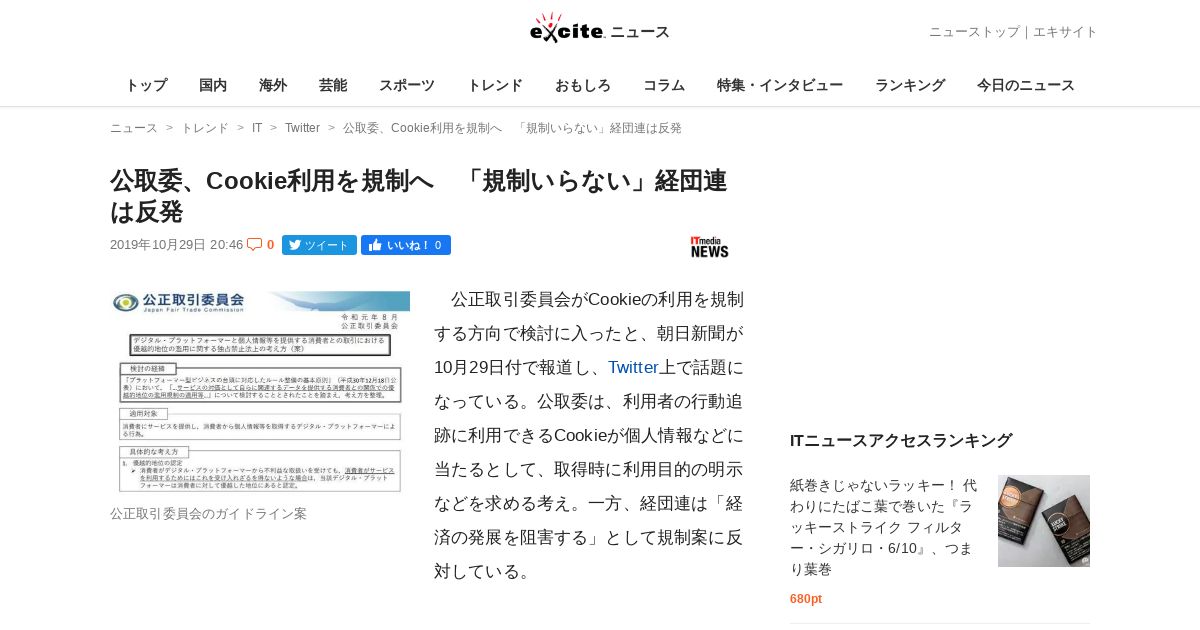1200x630 pixels.
Task: Click the ITニュースアクセスランキング heading
Action: (901, 440)
